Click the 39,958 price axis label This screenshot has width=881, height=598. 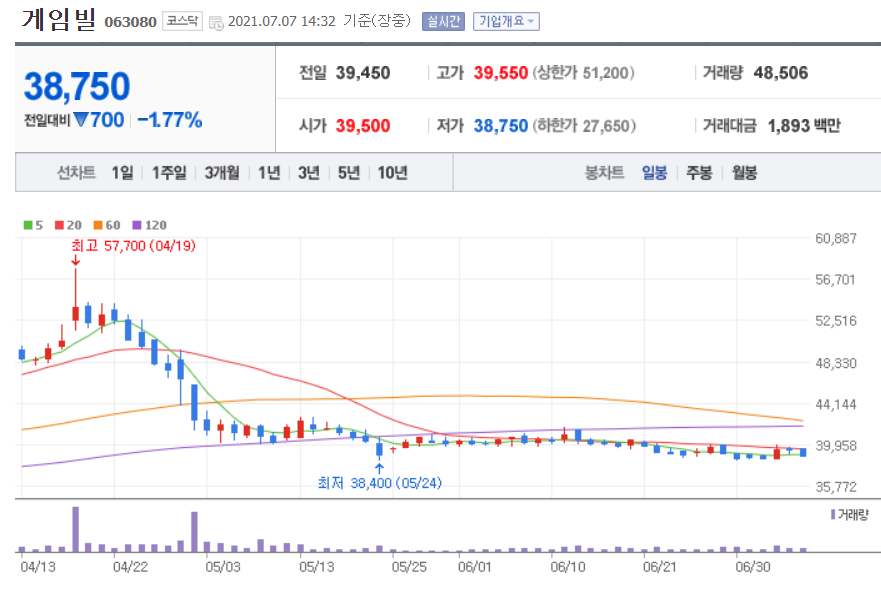click(x=836, y=446)
